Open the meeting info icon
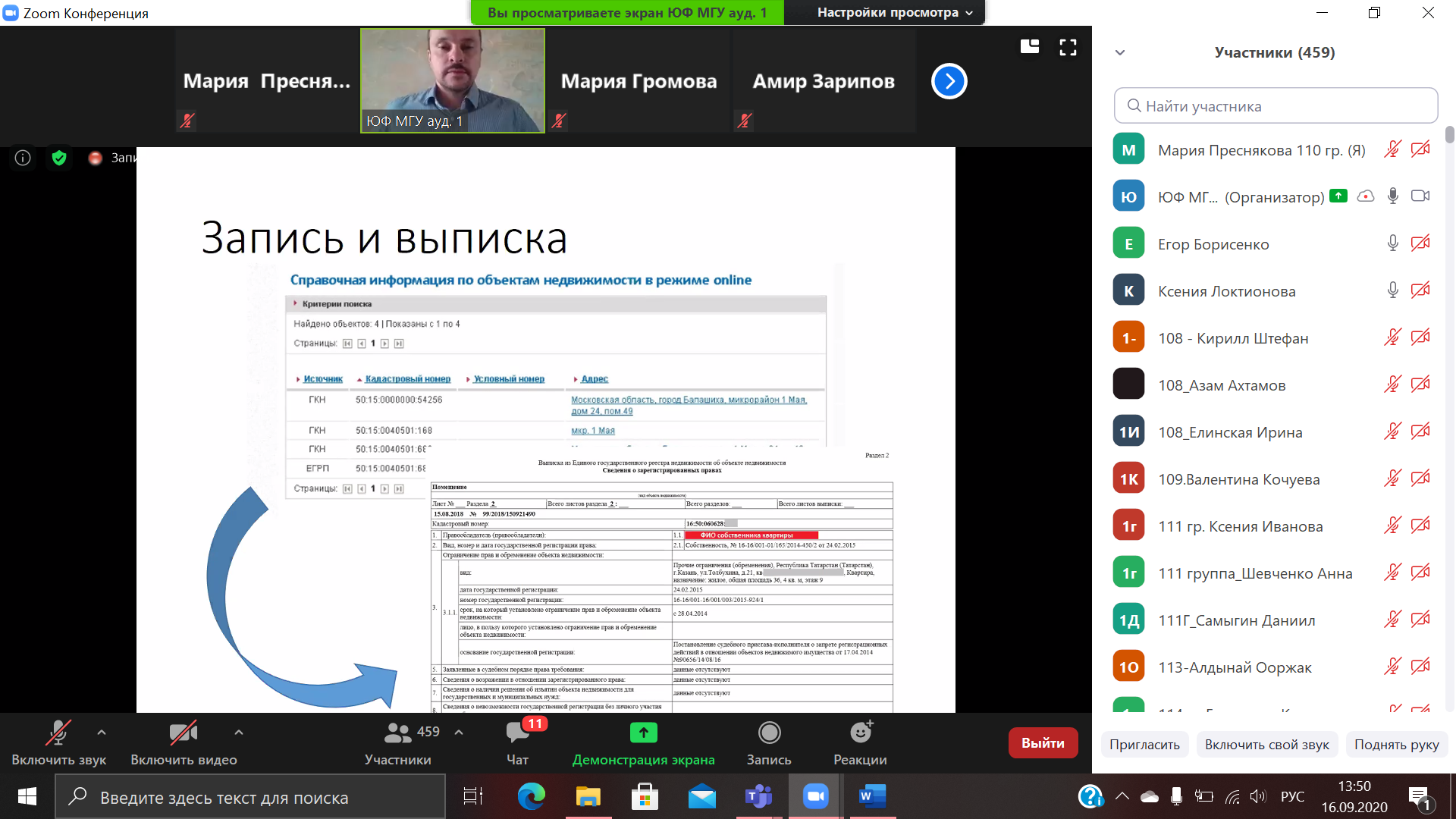 coord(23,158)
